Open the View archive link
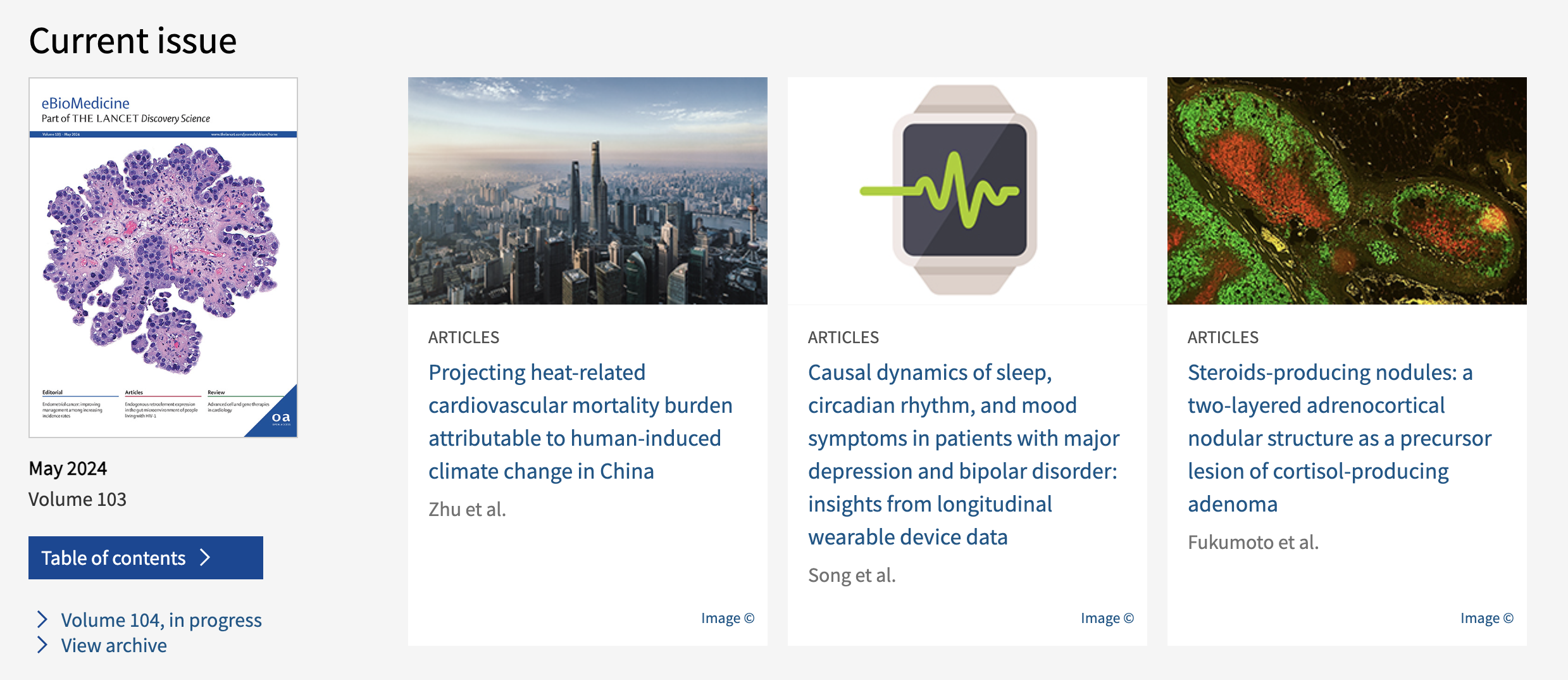This screenshot has height=680, width=1568. [114, 645]
